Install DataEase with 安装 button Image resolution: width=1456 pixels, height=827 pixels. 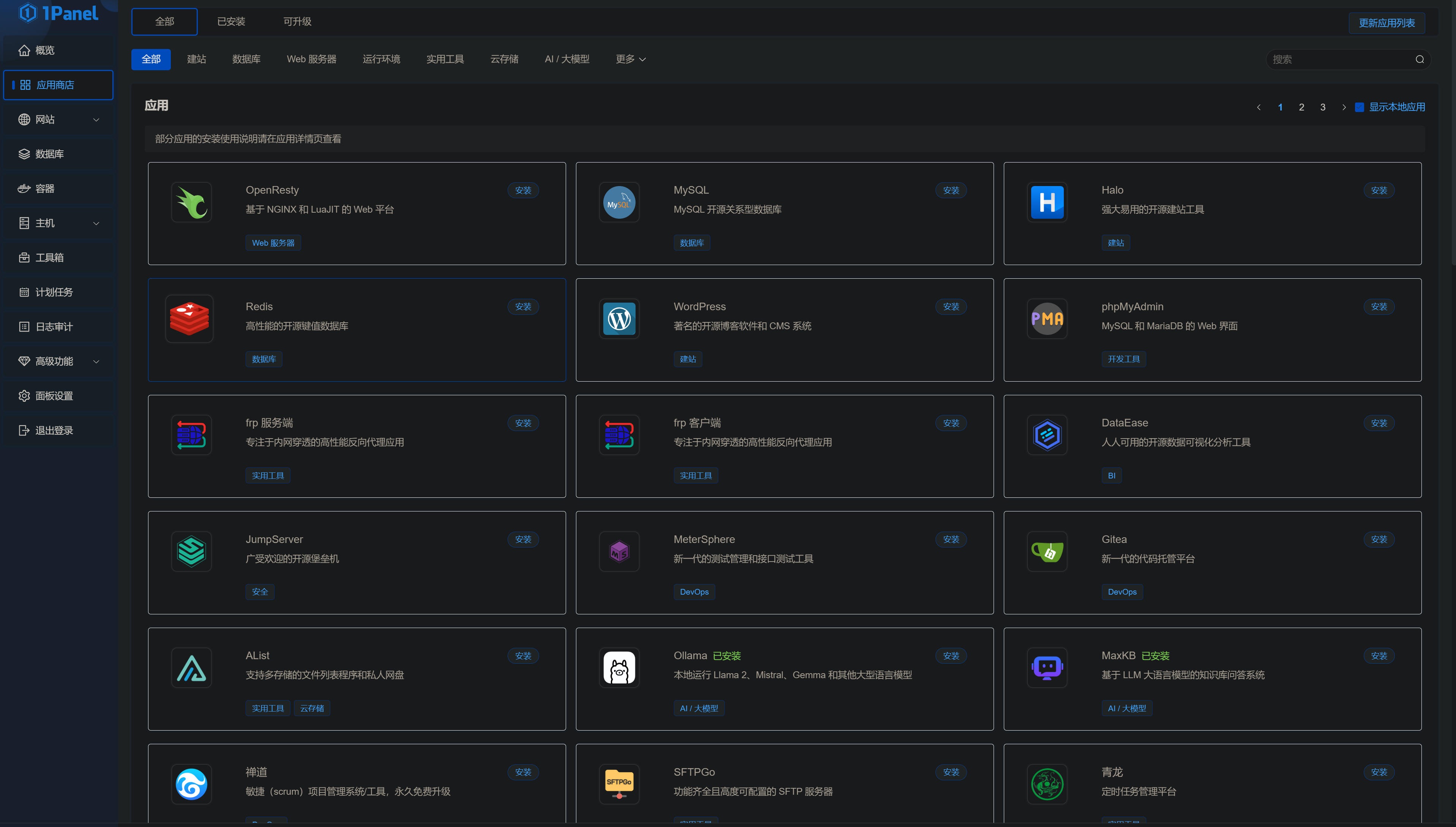tap(1379, 423)
